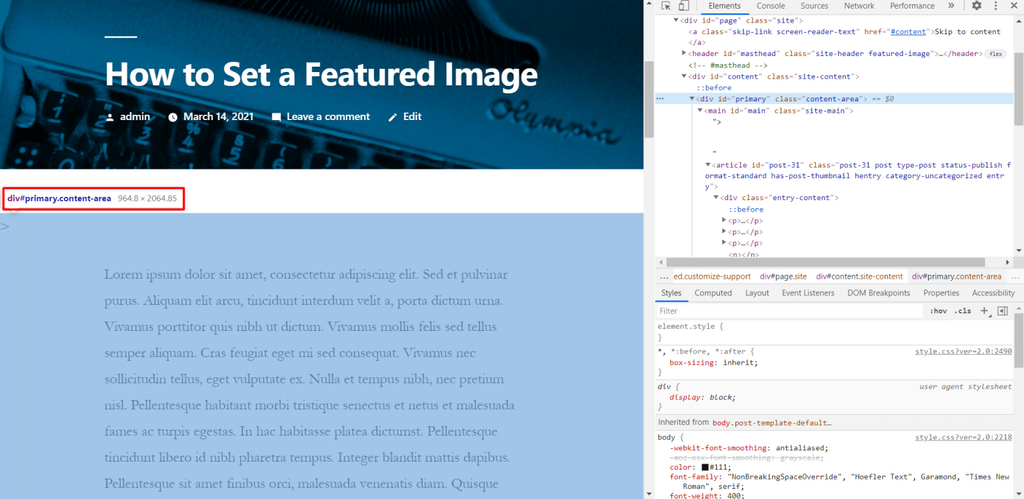Collapse the main#main node
This screenshot has height=499, width=1024.
coord(700,110)
